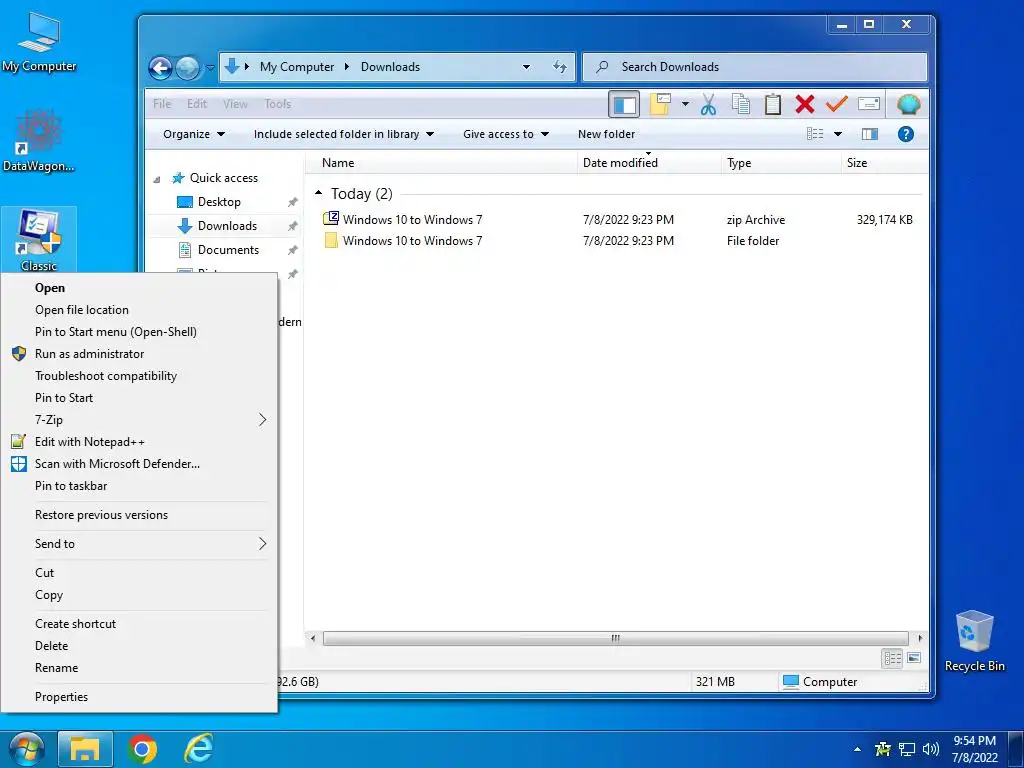Toggle the preview pane button

click(x=870, y=134)
